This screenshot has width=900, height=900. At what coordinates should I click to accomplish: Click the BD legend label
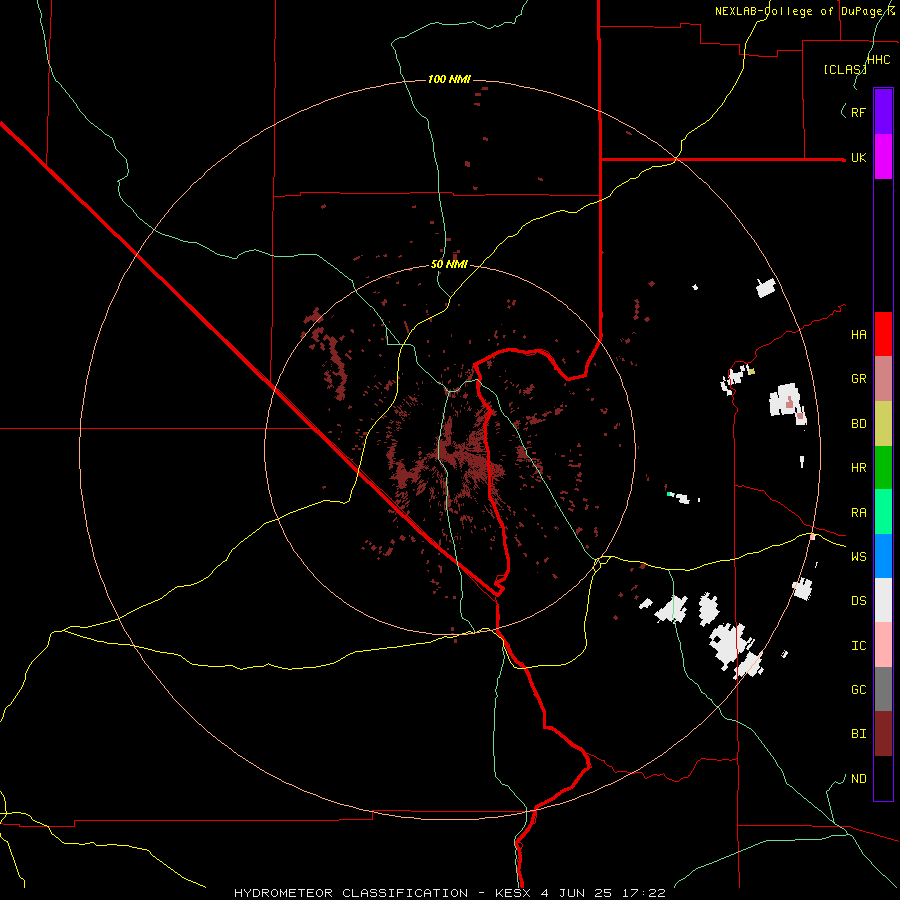click(x=858, y=424)
